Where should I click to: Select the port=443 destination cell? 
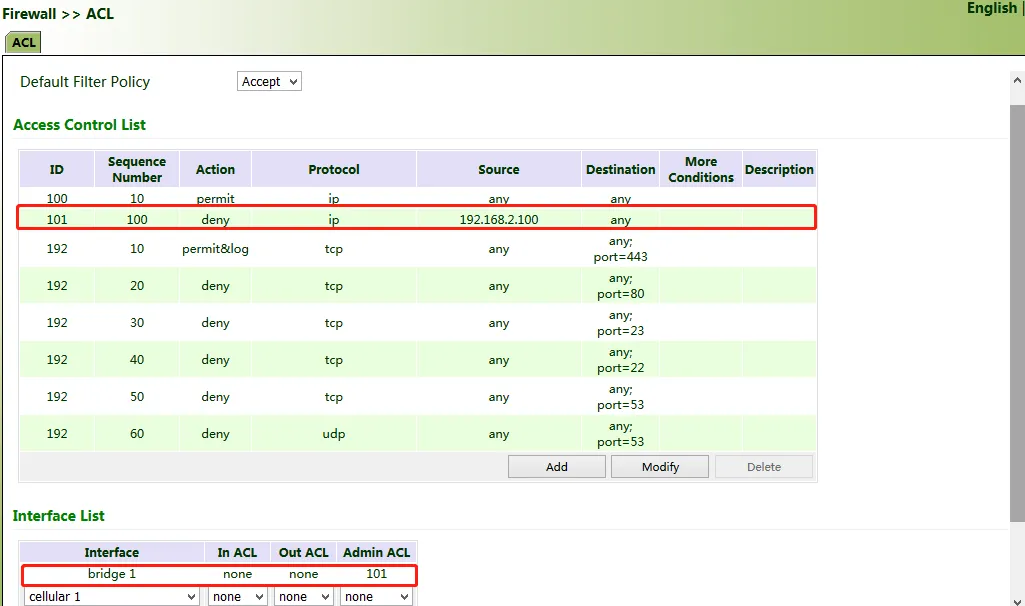[620, 249]
